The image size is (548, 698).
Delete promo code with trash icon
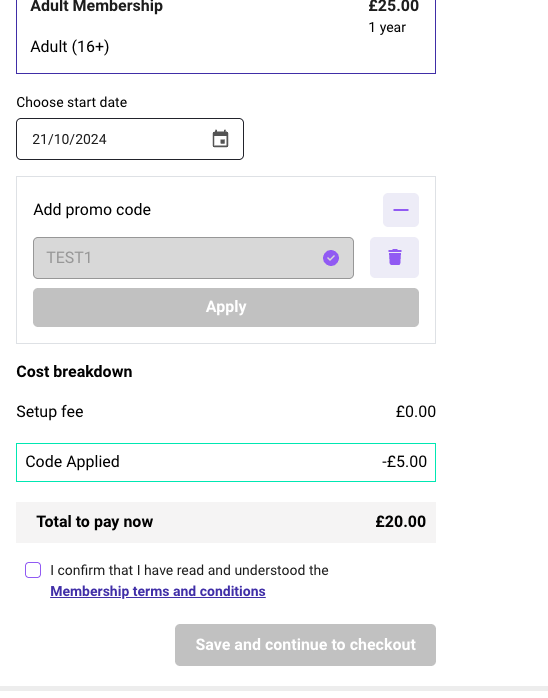click(x=394, y=258)
